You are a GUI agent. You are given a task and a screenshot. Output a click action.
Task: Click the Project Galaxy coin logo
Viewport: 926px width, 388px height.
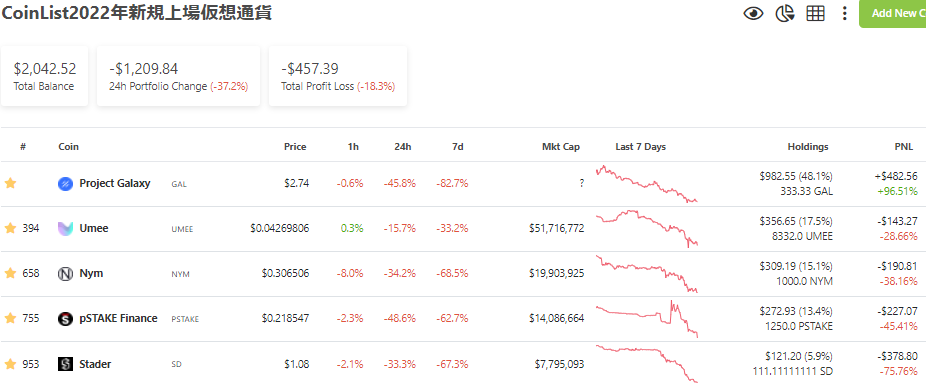pos(65,184)
